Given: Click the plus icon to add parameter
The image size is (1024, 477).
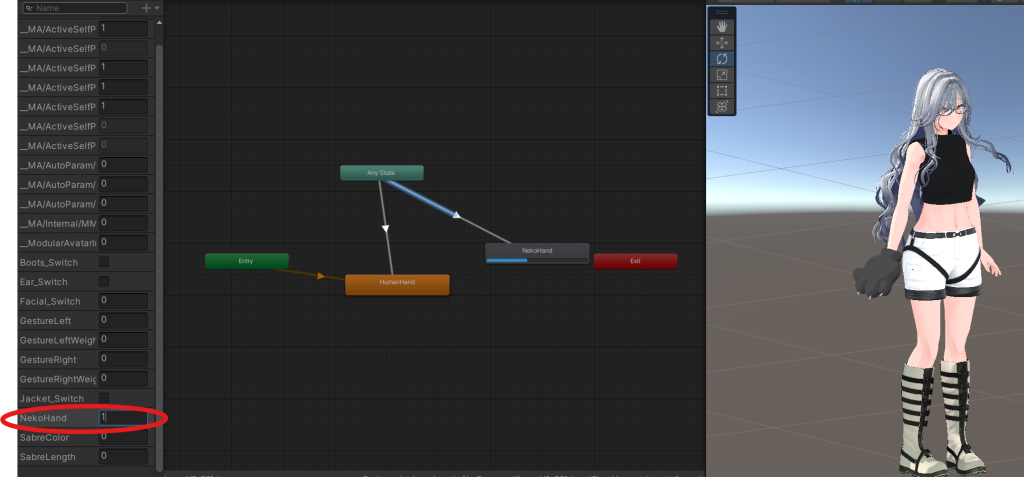Looking at the screenshot, I should [x=146, y=8].
